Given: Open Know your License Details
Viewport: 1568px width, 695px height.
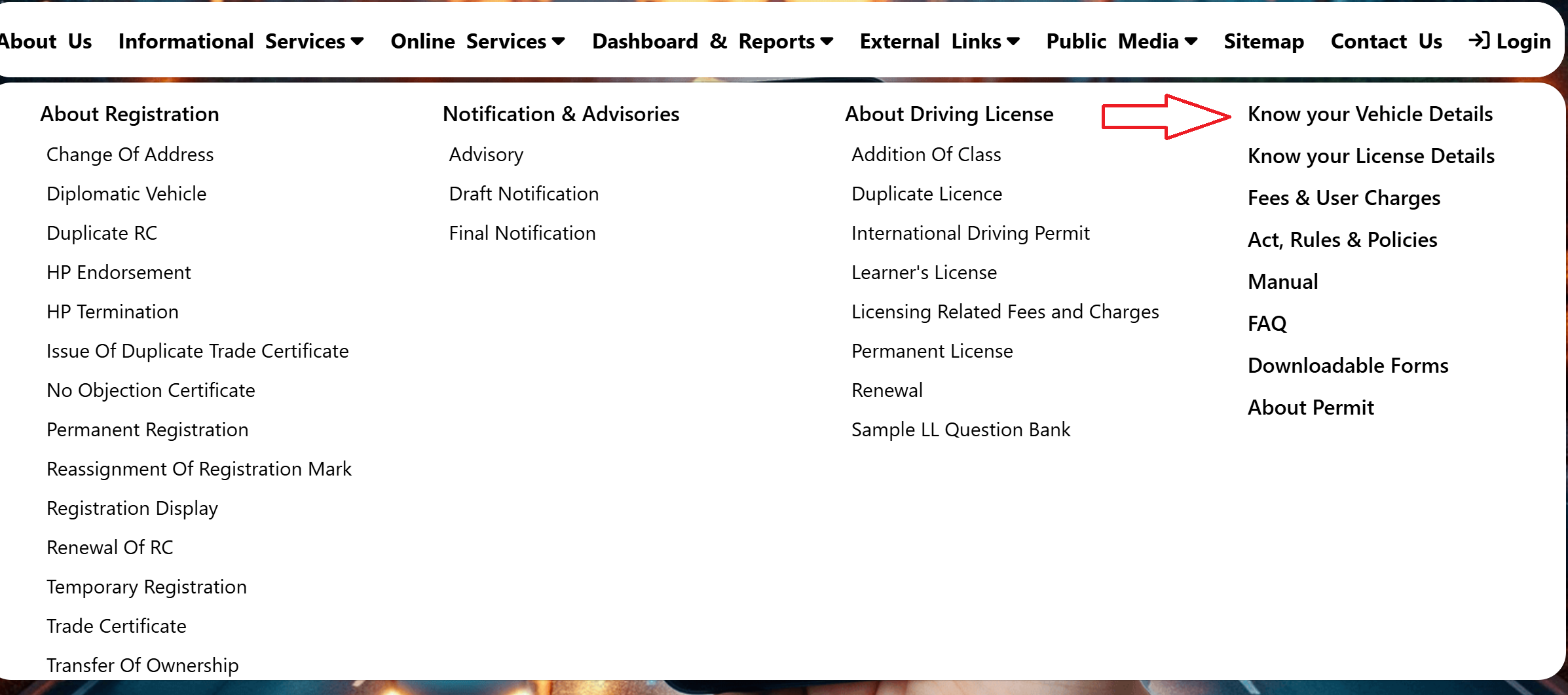Looking at the screenshot, I should 1370,156.
